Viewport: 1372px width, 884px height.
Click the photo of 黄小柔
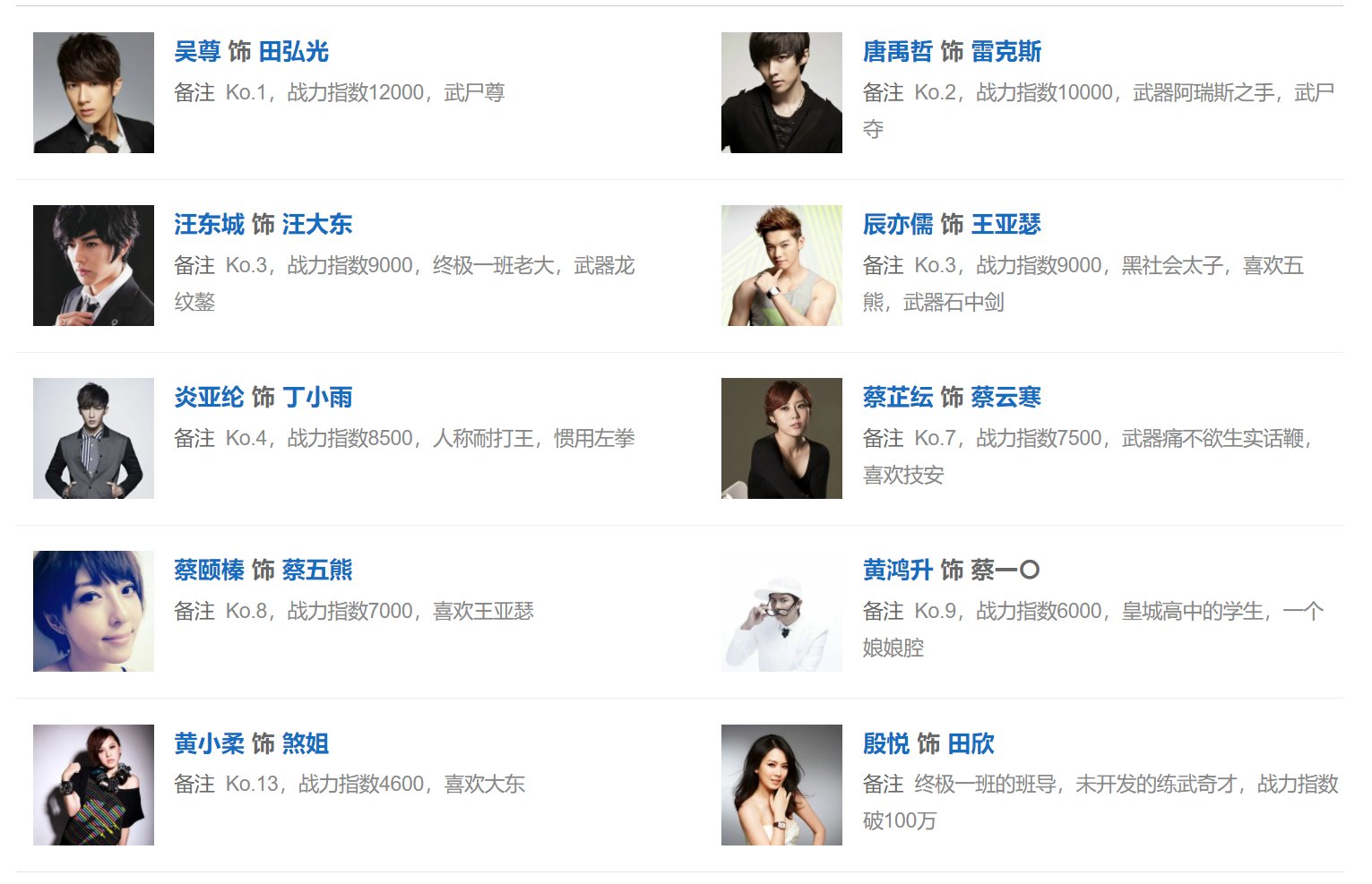click(x=93, y=785)
